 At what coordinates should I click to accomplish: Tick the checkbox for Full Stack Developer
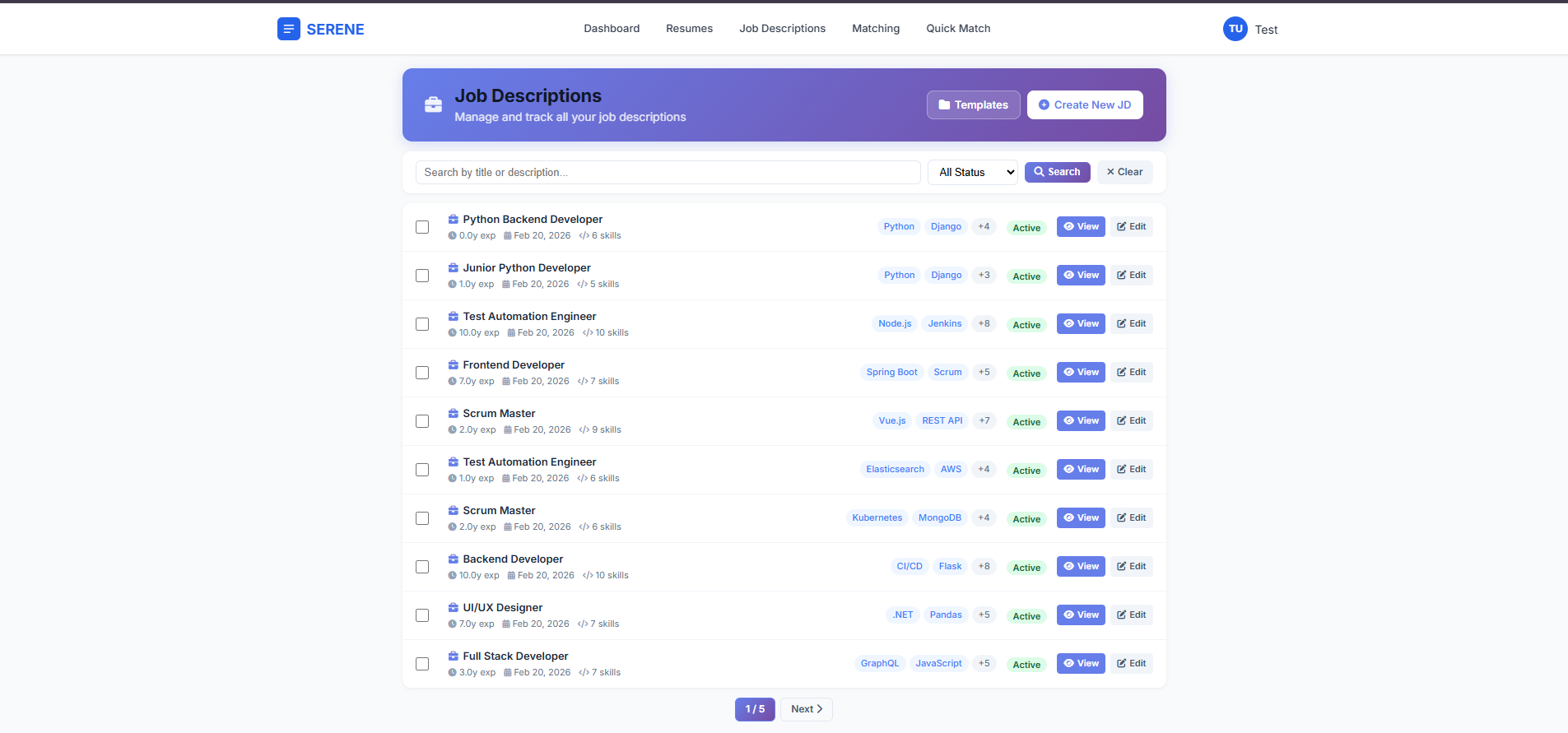[x=422, y=664]
